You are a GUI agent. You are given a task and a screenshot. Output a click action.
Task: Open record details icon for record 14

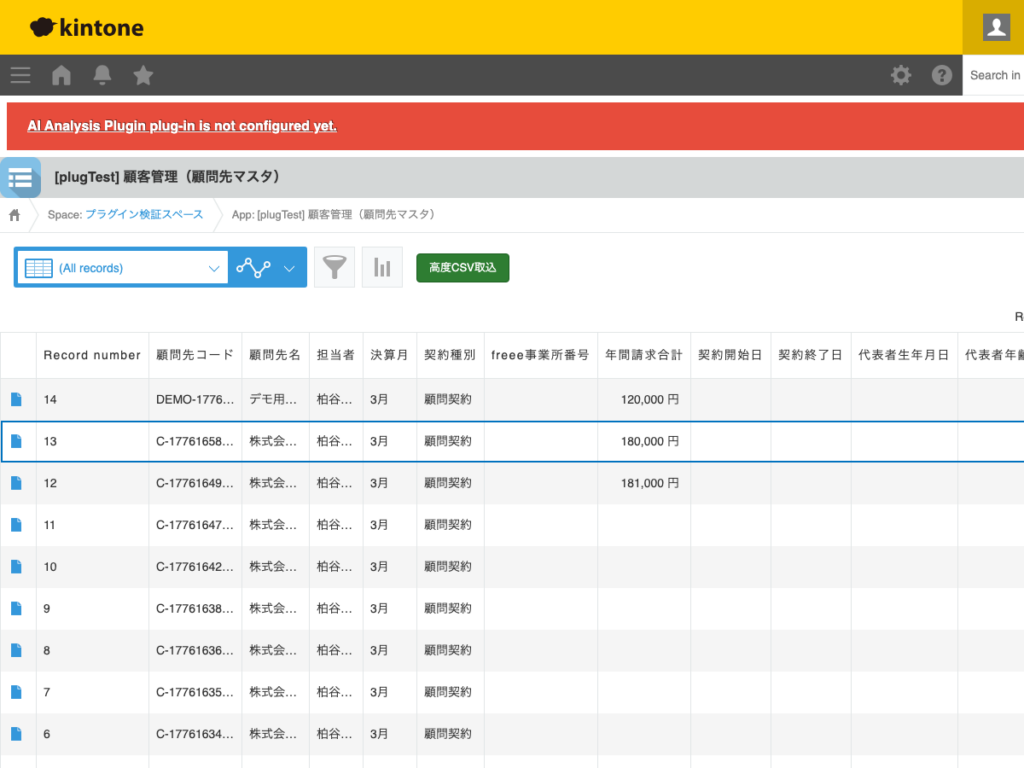pyautogui.click(x=17, y=399)
